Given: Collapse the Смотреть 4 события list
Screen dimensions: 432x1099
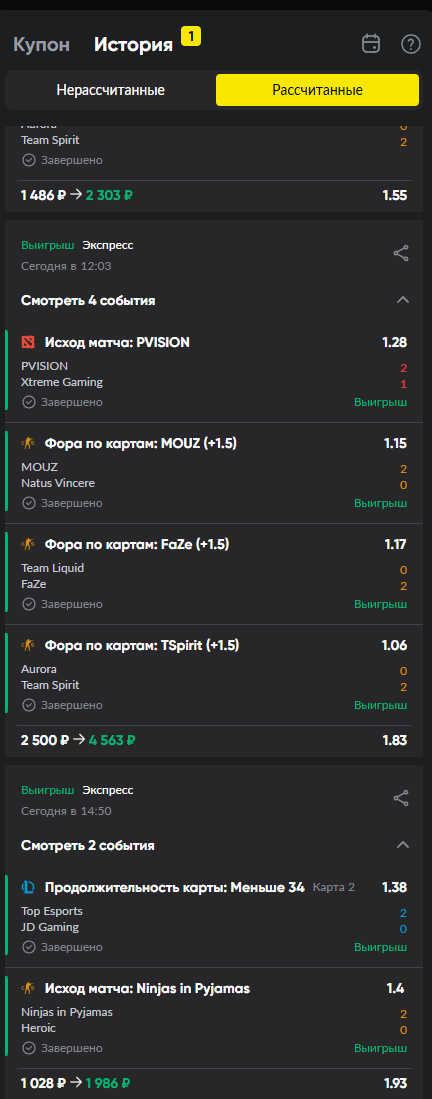Looking at the screenshot, I should (403, 300).
